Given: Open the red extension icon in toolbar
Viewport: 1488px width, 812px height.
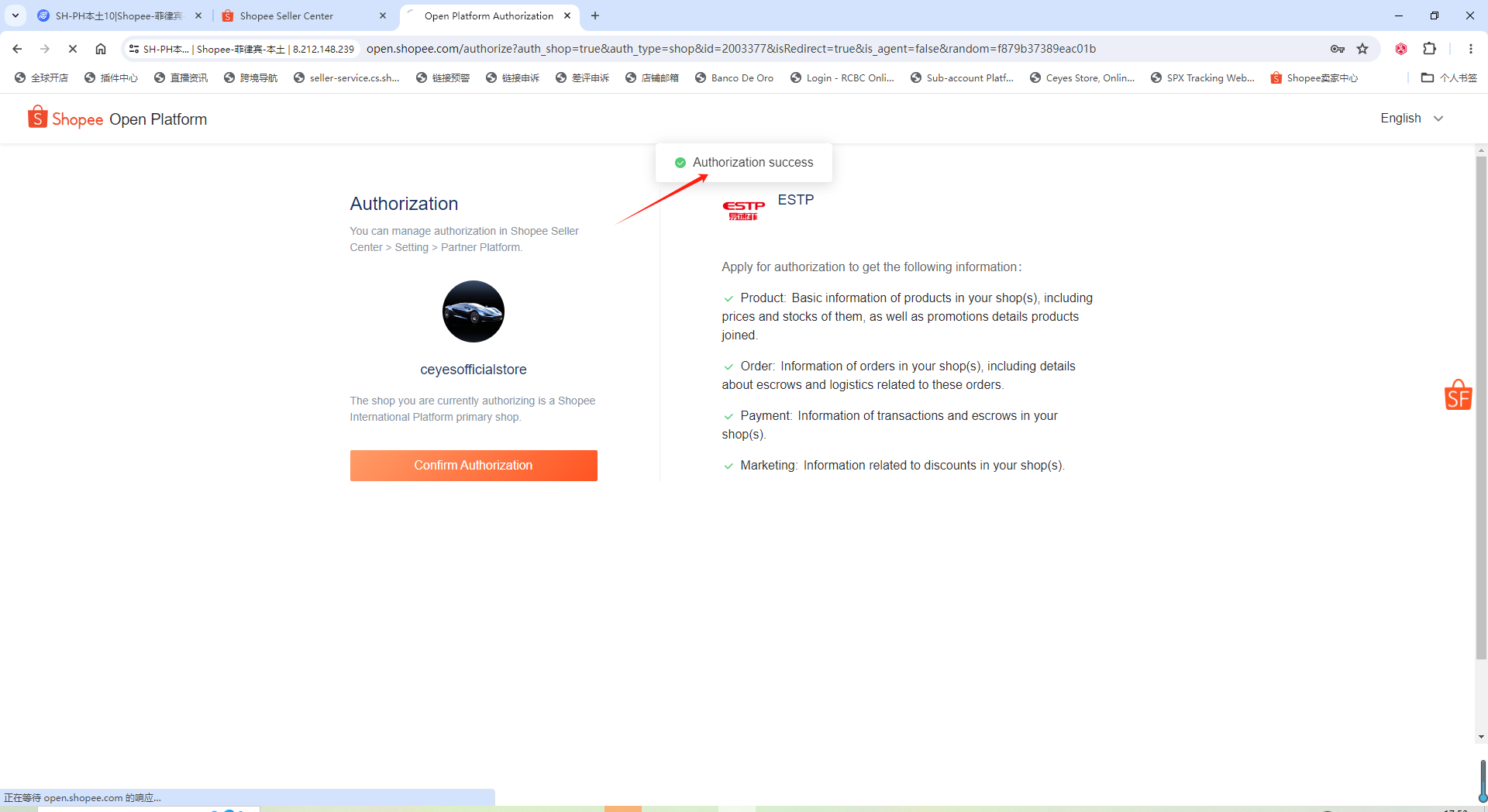Looking at the screenshot, I should pyautogui.click(x=1400, y=49).
